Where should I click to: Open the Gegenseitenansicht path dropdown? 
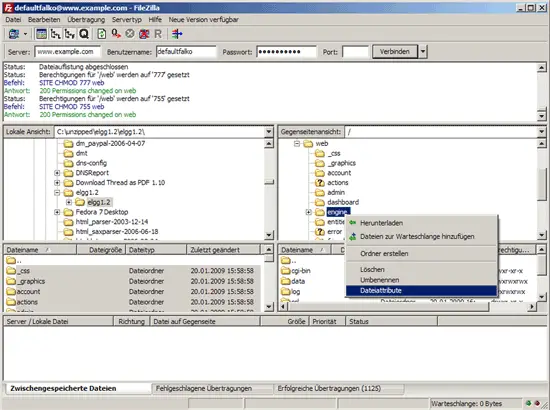click(x=541, y=132)
